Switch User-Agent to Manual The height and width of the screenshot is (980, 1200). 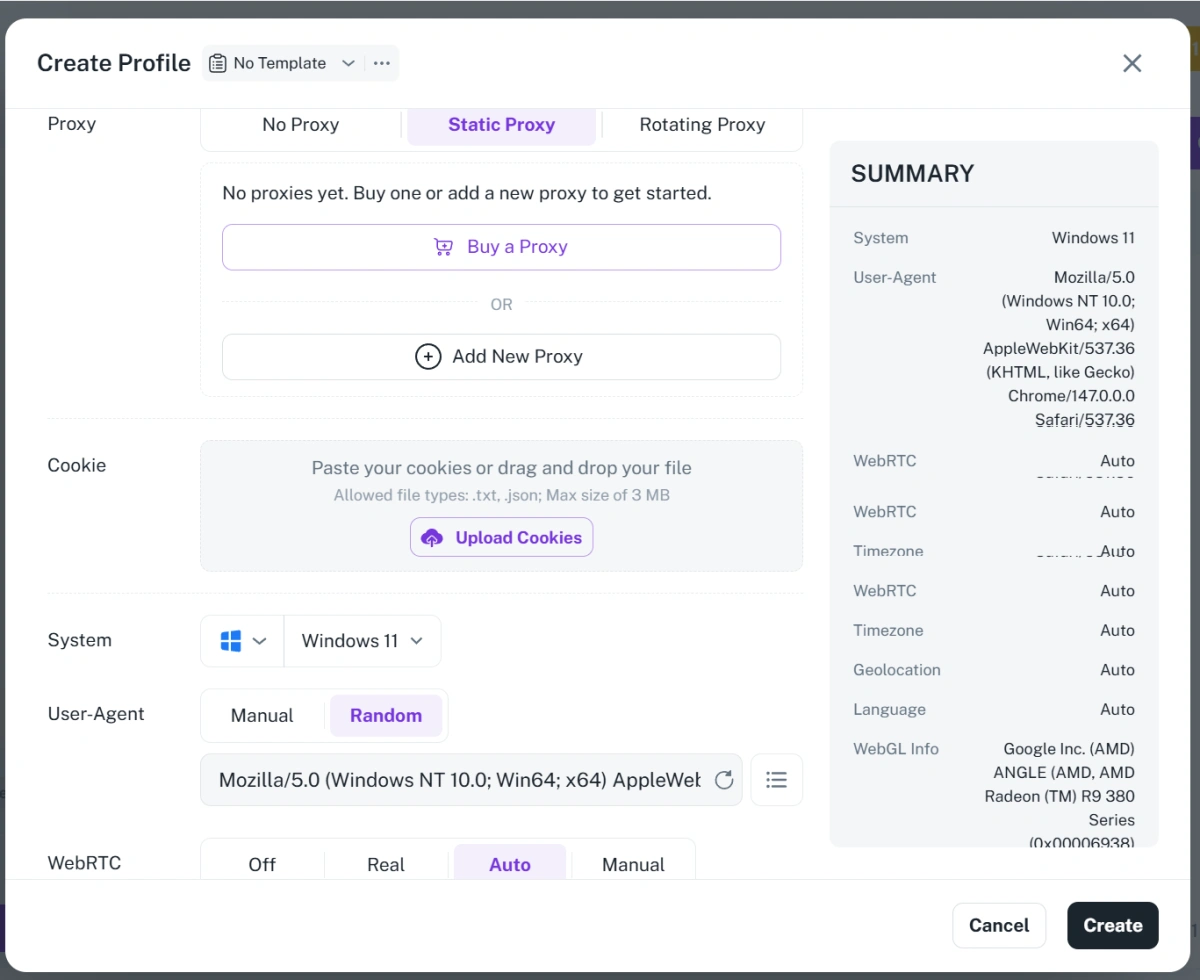pos(262,716)
